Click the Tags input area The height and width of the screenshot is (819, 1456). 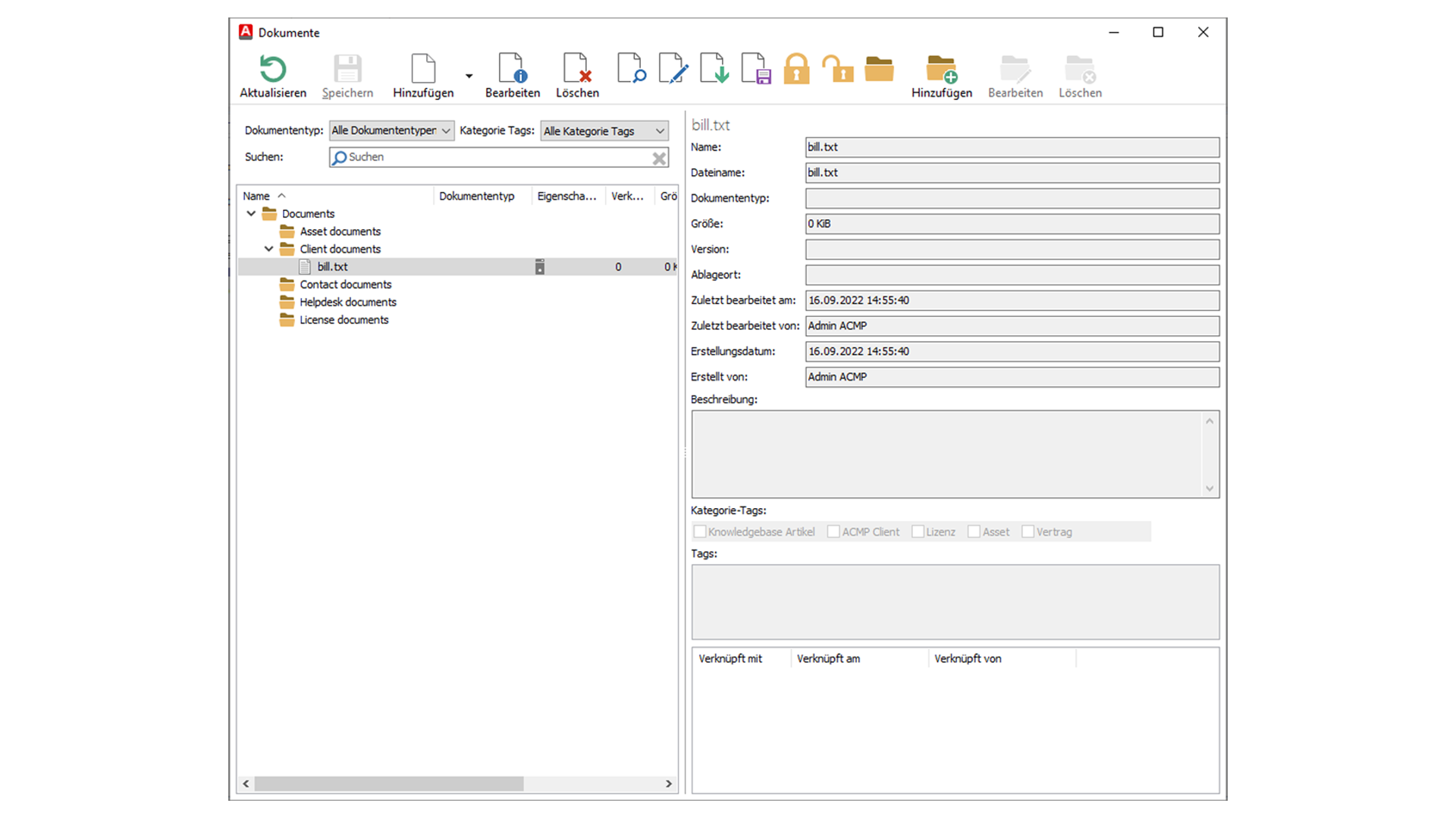pos(955,602)
